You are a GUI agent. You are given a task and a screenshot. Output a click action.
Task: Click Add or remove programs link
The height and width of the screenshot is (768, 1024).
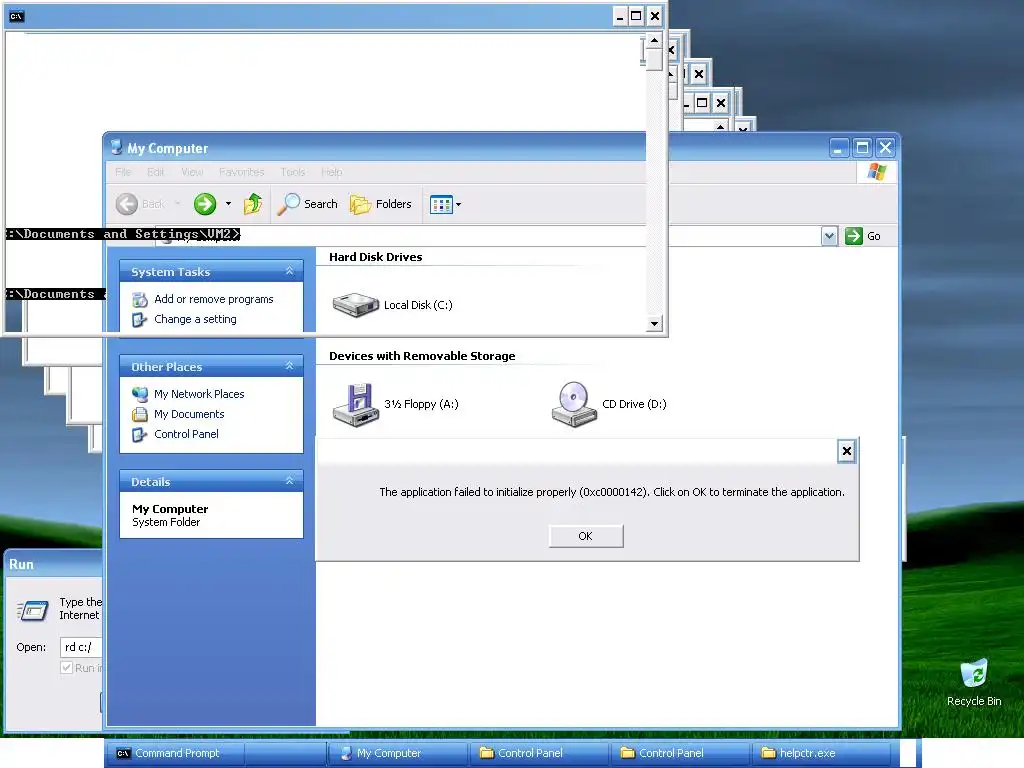[214, 299]
